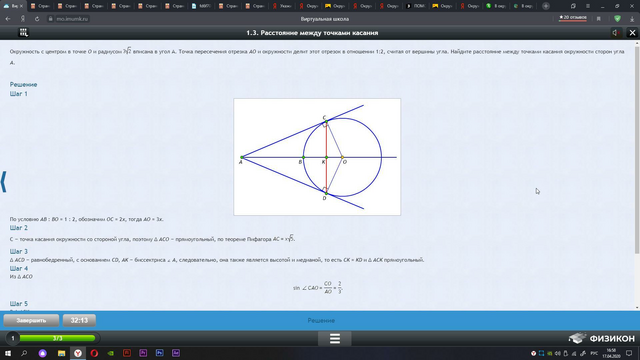Click the green shield protection icon
The image size is (640, 360).
pyautogui.click(x=617, y=19)
